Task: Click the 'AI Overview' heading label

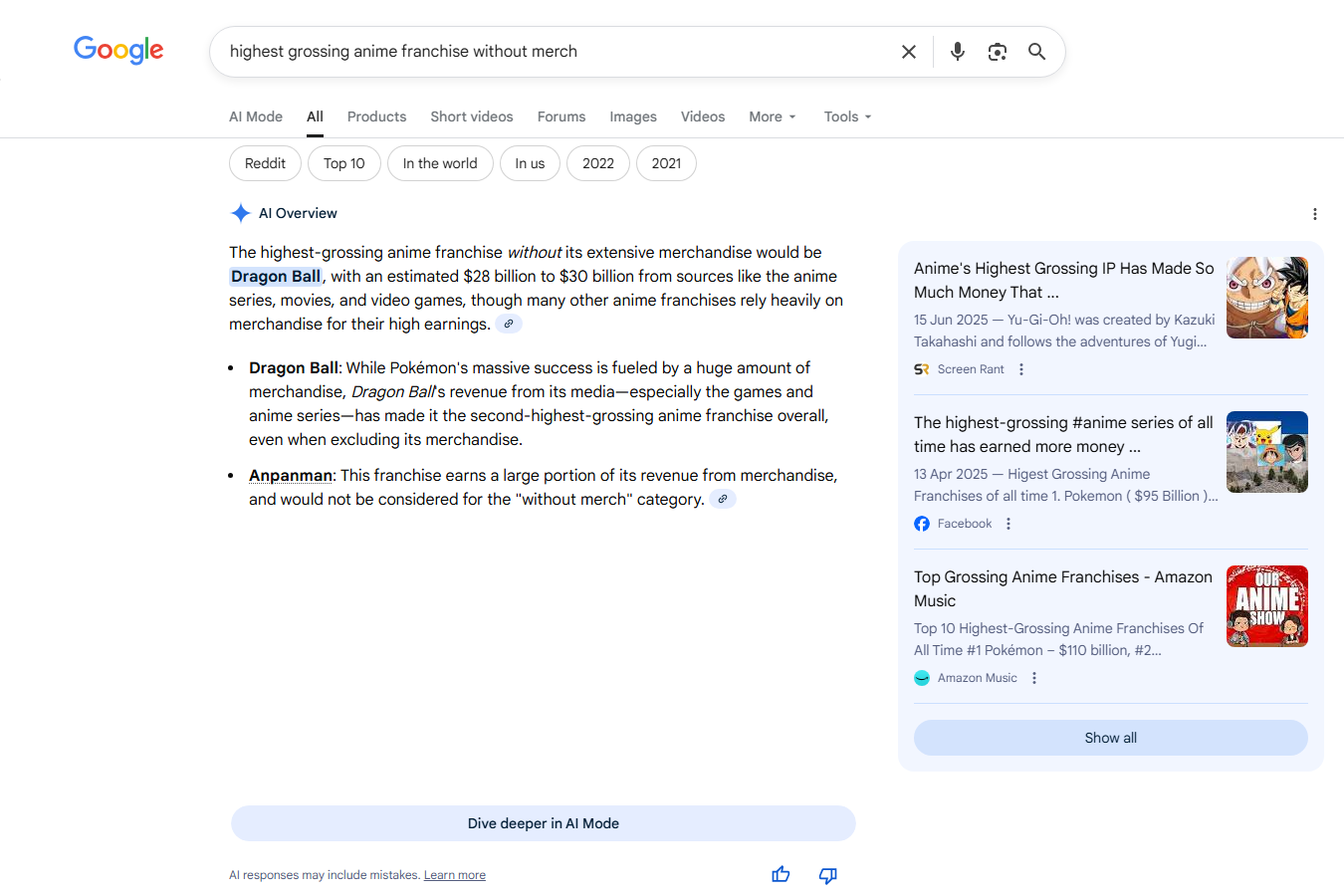Action: (298, 213)
